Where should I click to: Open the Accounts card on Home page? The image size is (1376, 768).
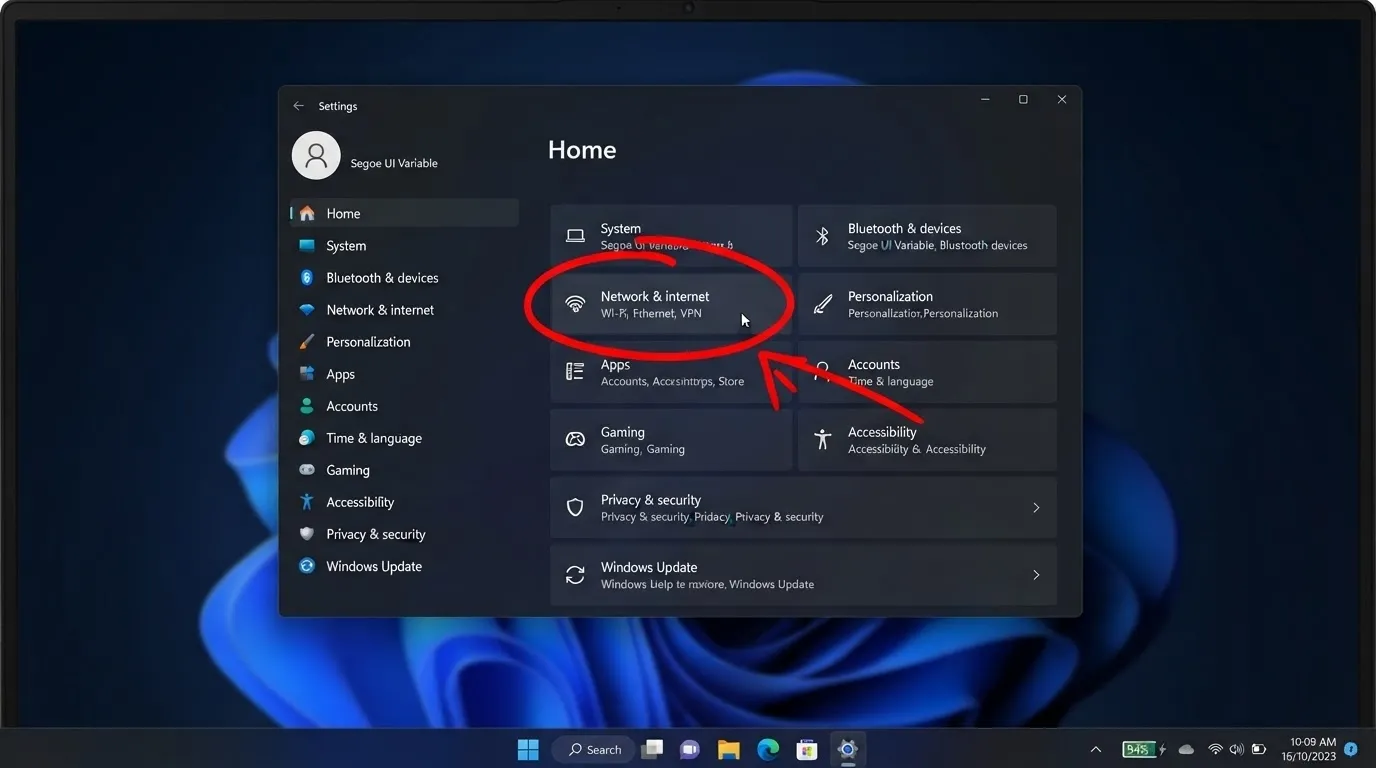[x=927, y=372]
